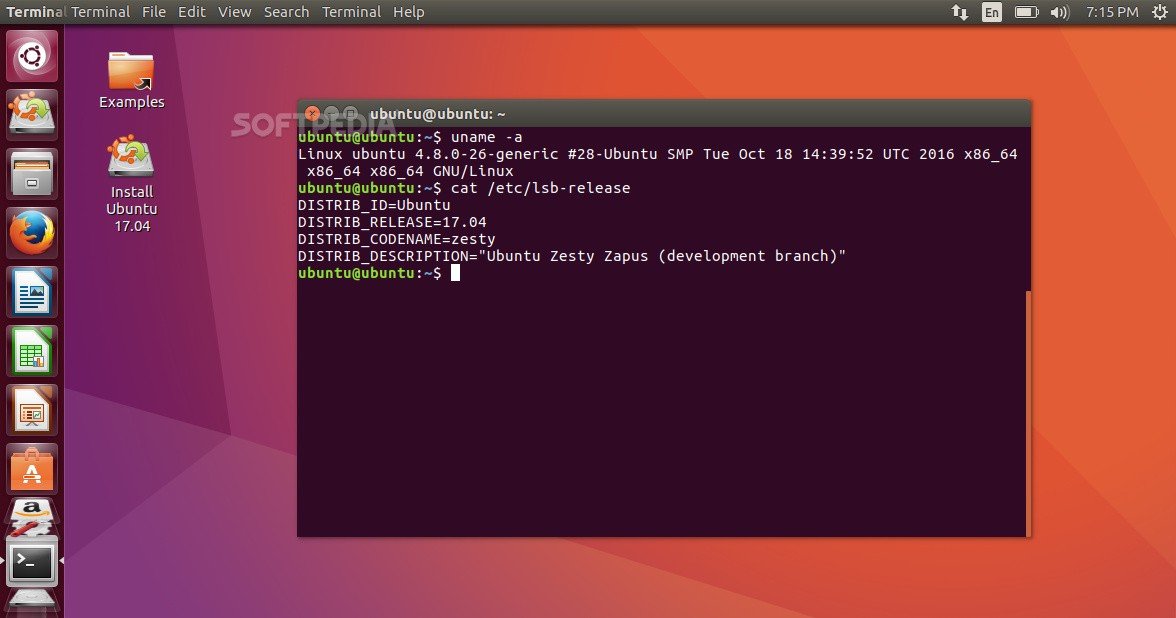
Task: Click the uname -a command text
Action: point(486,137)
